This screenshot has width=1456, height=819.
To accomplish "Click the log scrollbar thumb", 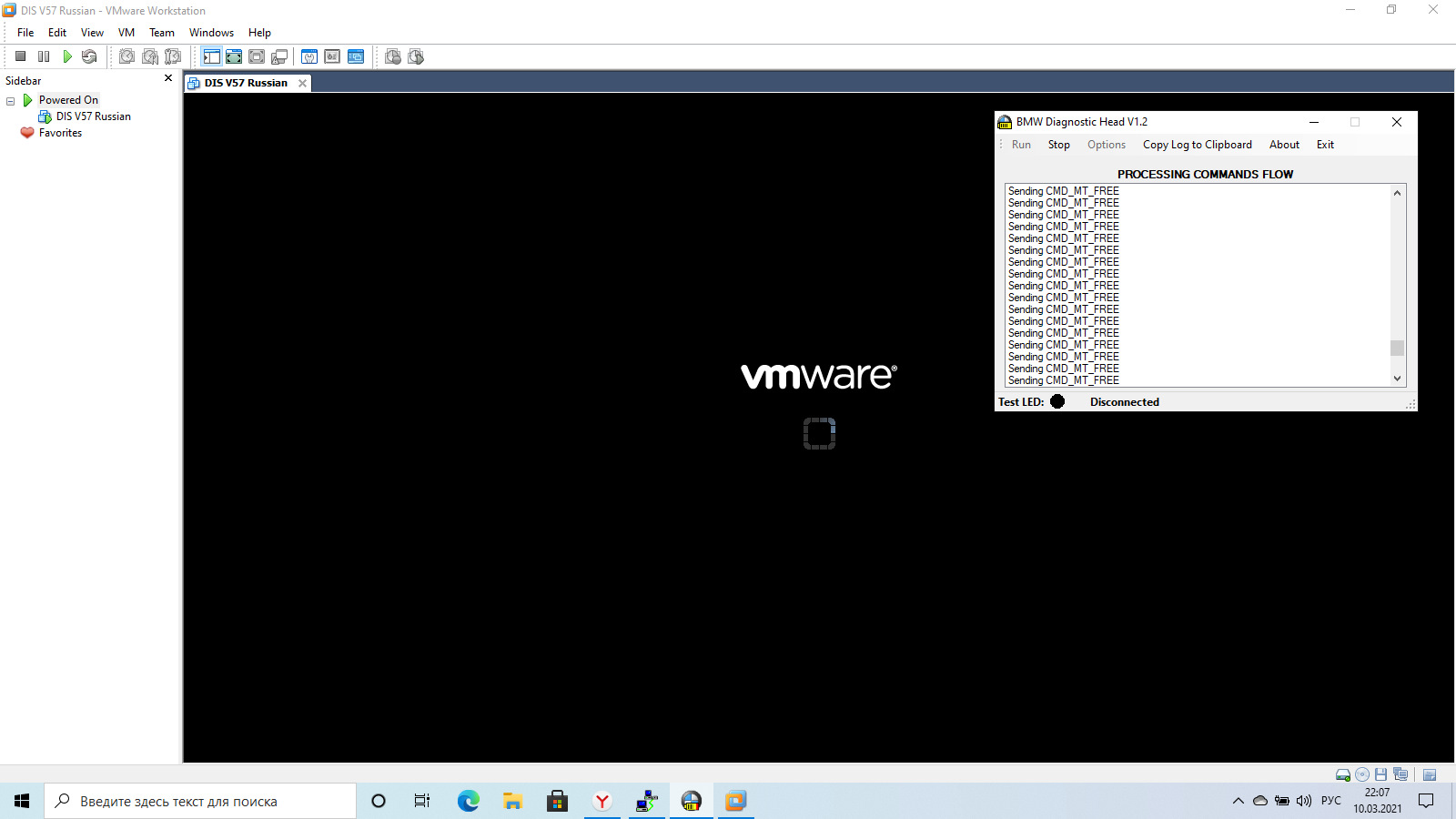I will [1397, 348].
